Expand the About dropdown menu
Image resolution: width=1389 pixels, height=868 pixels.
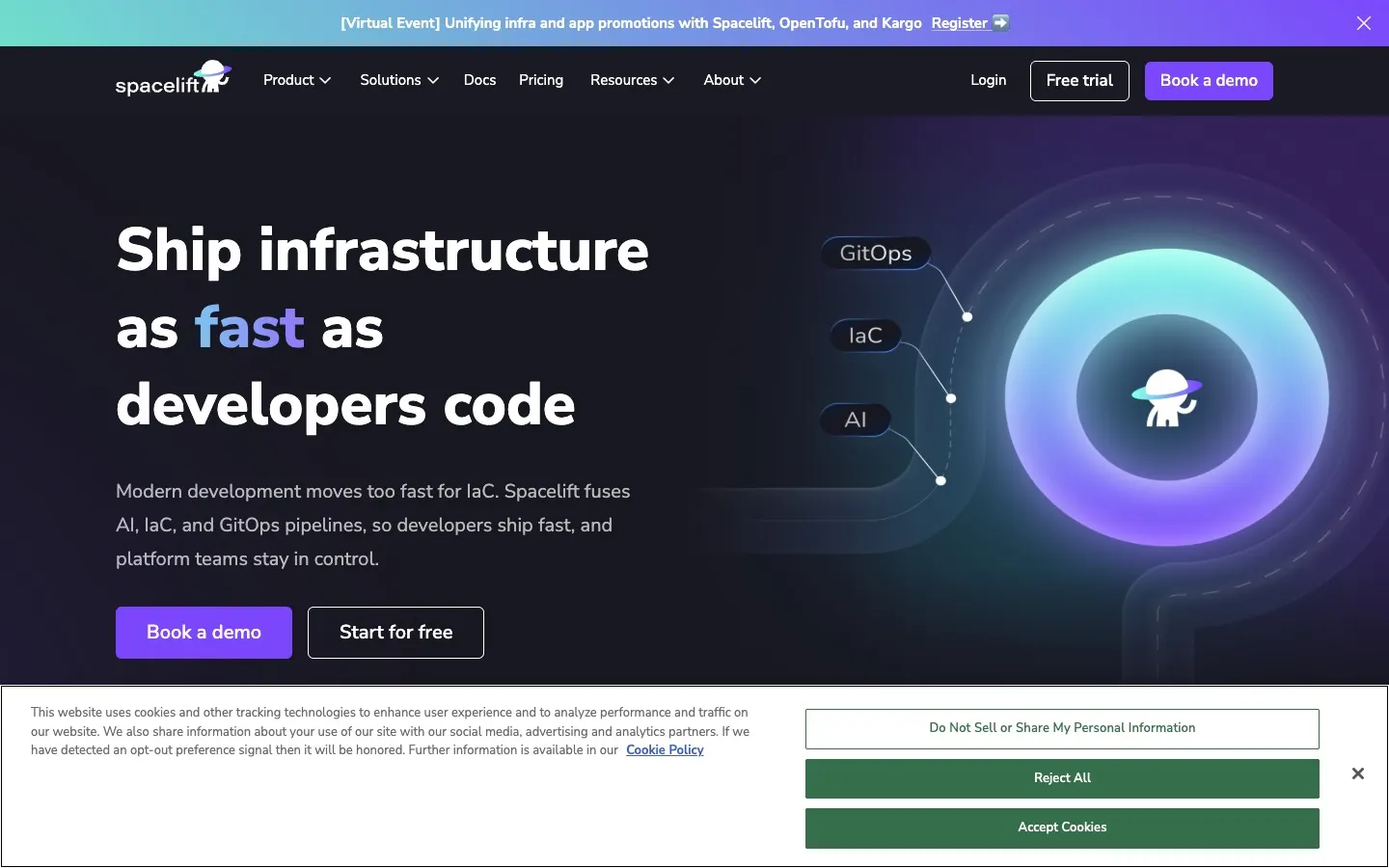pyautogui.click(x=732, y=80)
